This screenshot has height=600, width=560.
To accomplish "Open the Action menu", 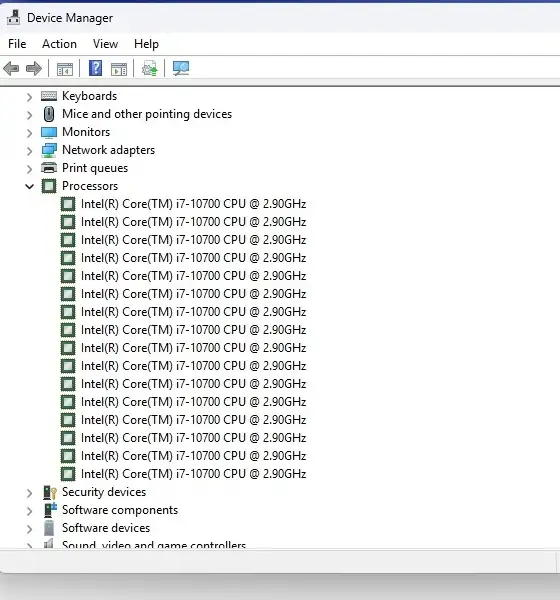I will pos(59,44).
